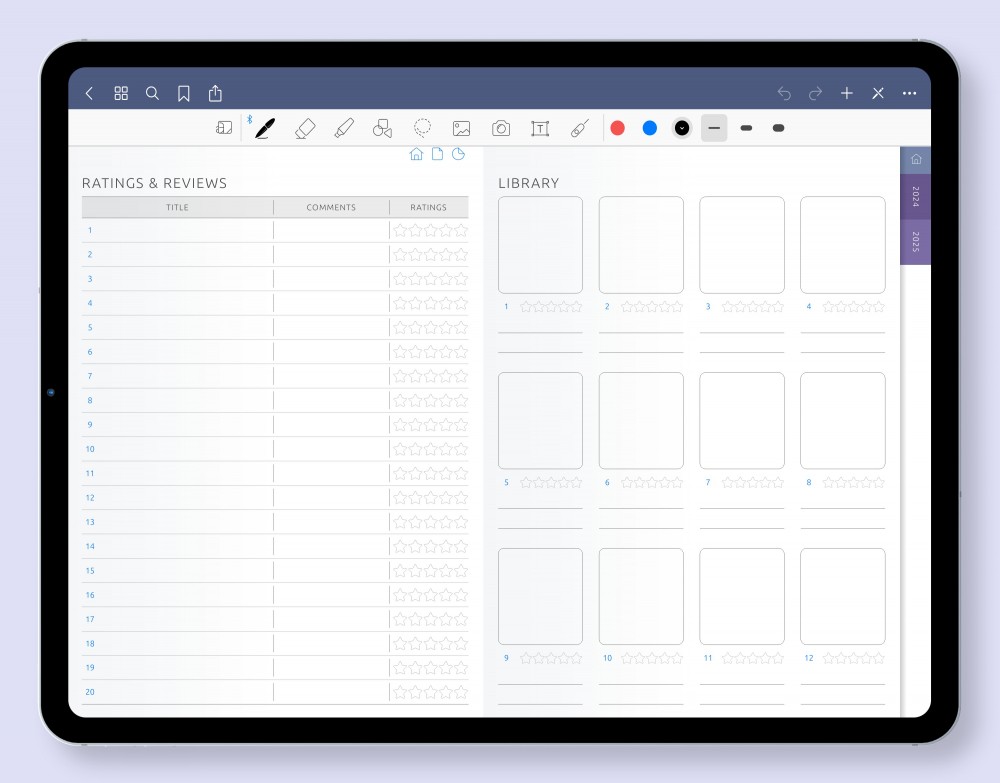The height and width of the screenshot is (783, 1000).
Task: Choose the red pen color
Action: pyautogui.click(x=617, y=128)
